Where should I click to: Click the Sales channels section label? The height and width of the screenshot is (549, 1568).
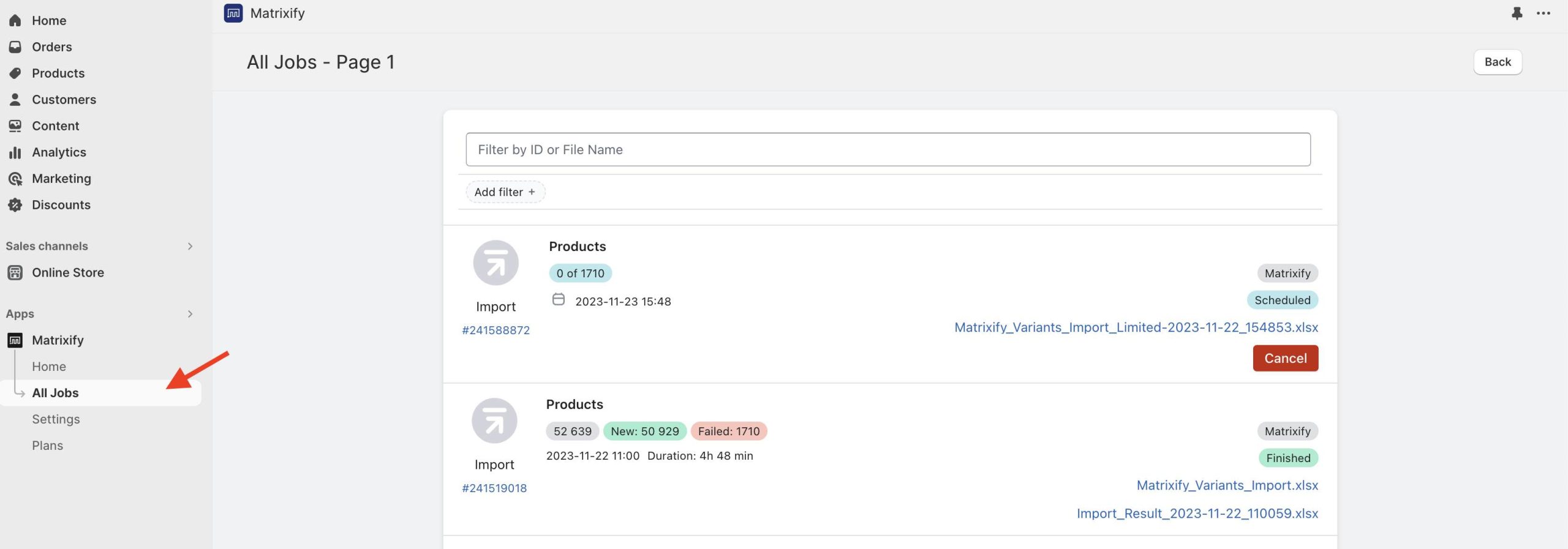click(47, 246)
